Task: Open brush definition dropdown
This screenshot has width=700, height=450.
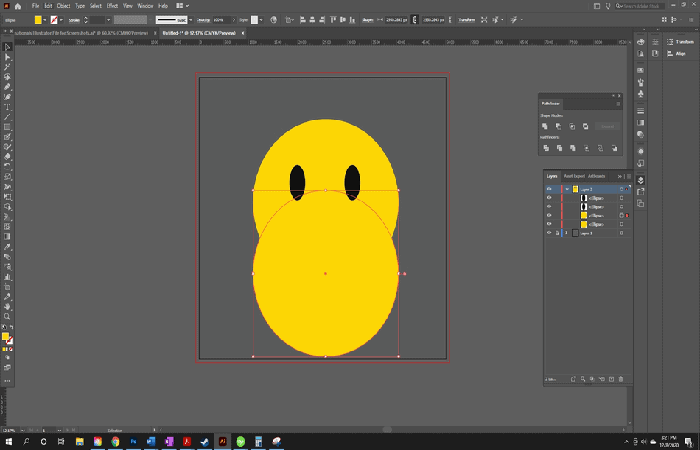Action: point(191,20)
